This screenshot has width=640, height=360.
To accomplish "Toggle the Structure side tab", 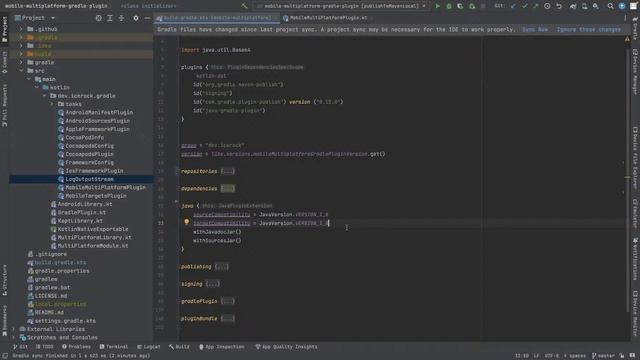I will pyautogui.click(x=4, y=280).
